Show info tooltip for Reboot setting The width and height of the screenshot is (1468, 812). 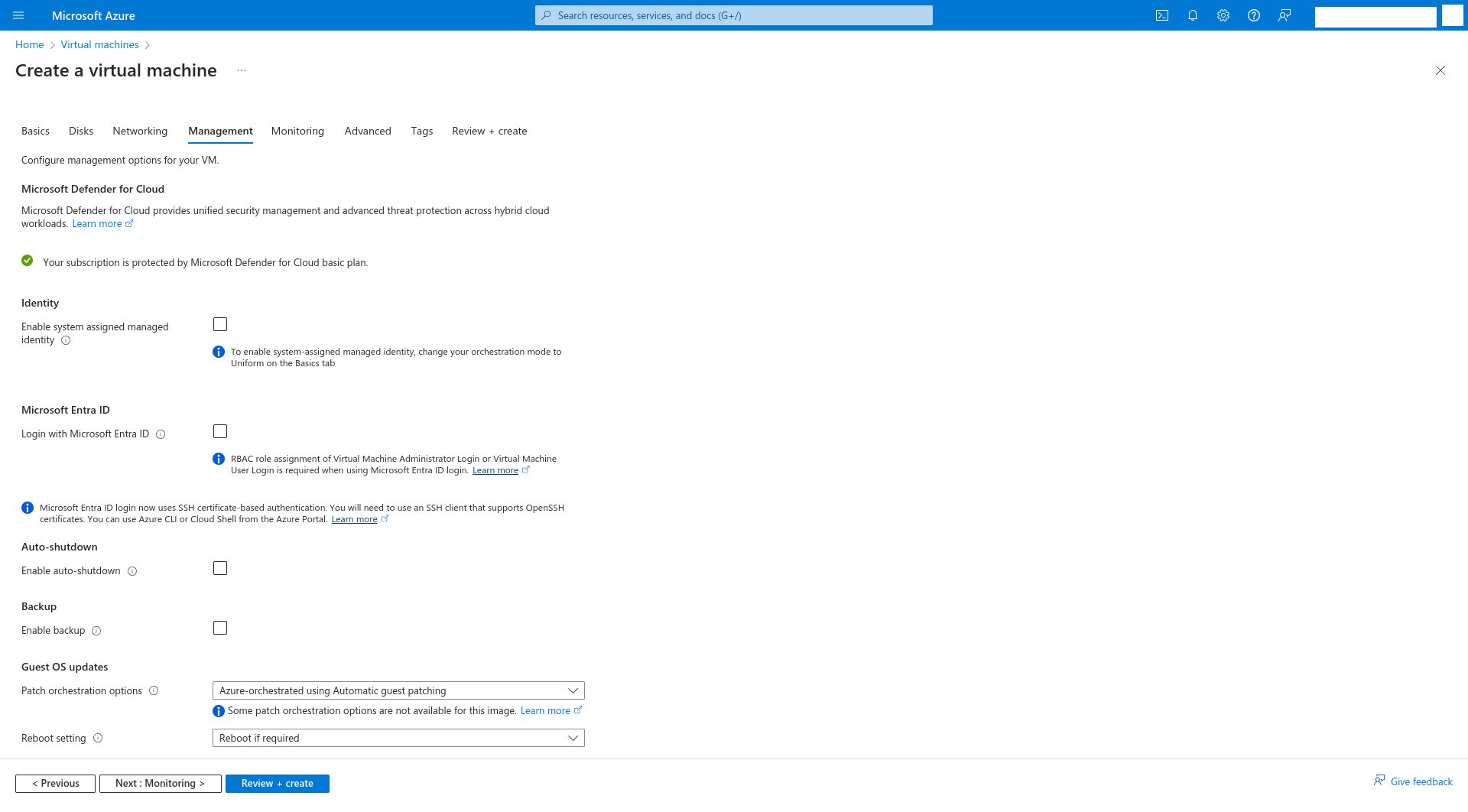click(98, 738)
